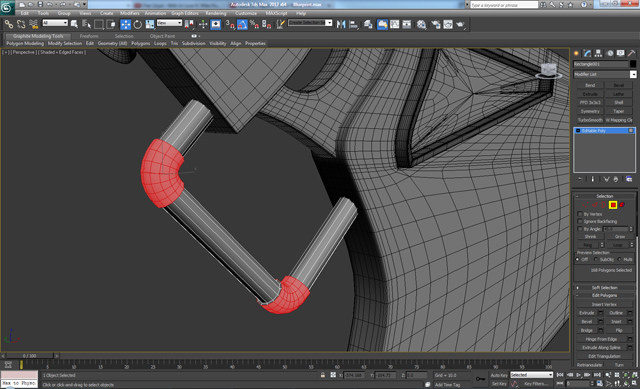Select the Off preview selection radio
This screenshot has height=389, width=640.
coord(578,259)
